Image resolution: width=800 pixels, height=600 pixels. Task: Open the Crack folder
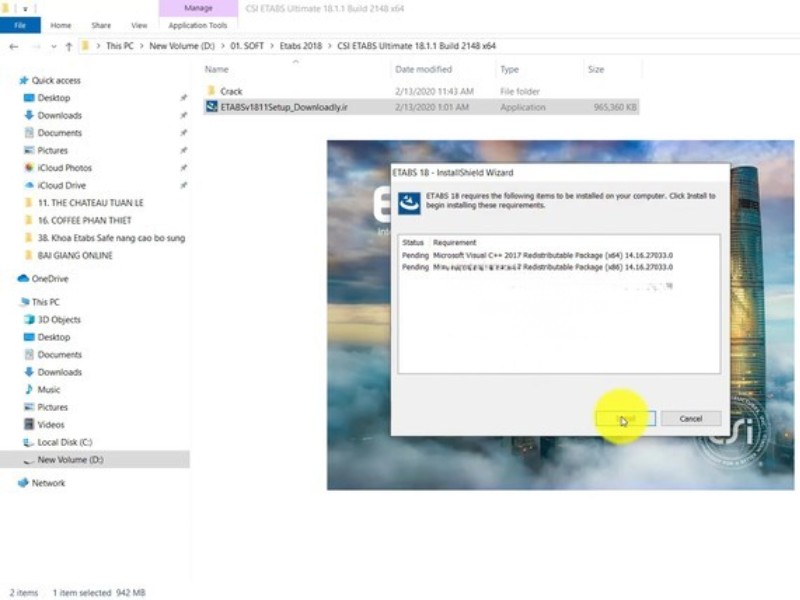tap(231, 91)
